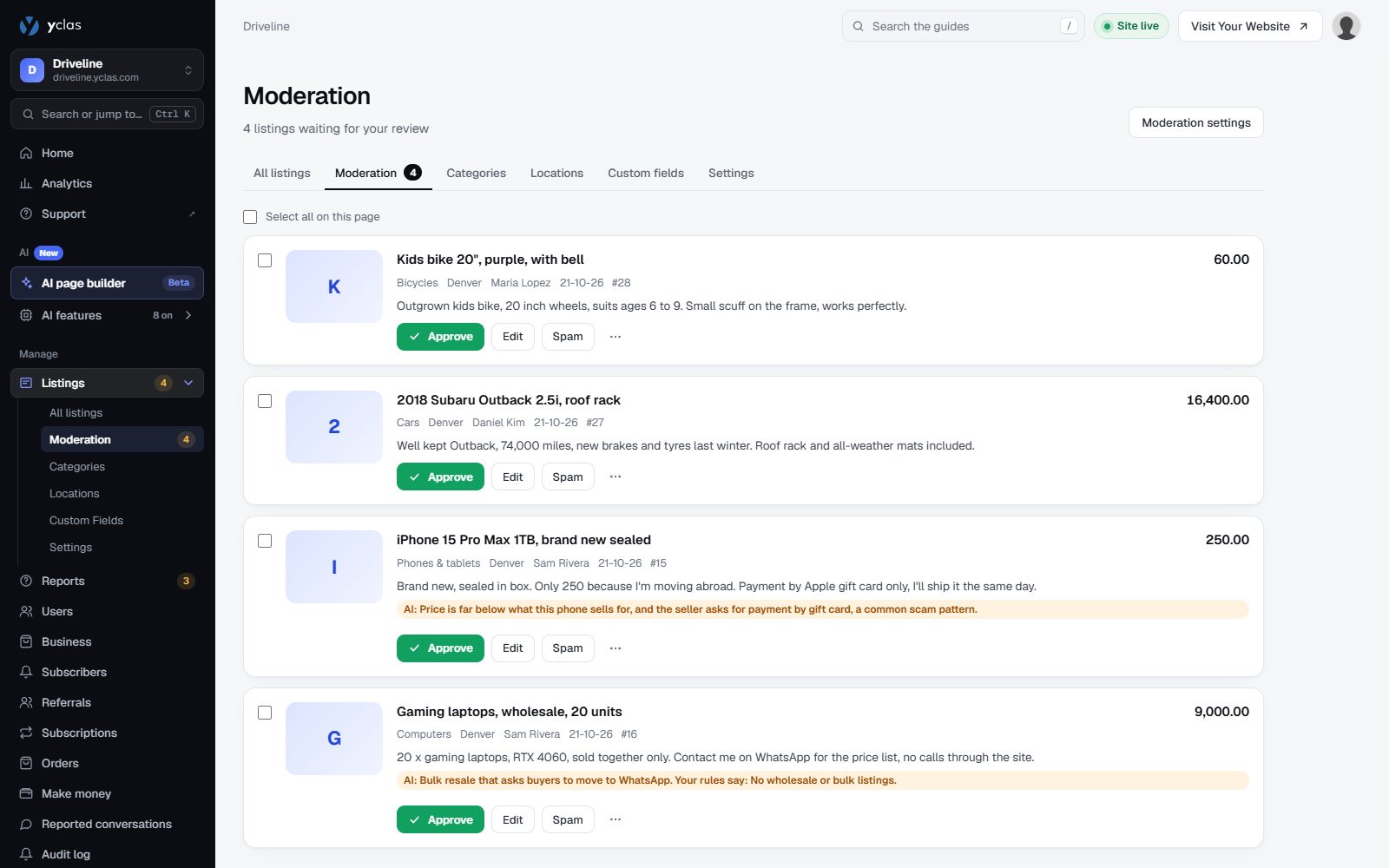Screen dimensions: 1389x868
Task: Click the yclas logo icon
Action: click(30, 25)
